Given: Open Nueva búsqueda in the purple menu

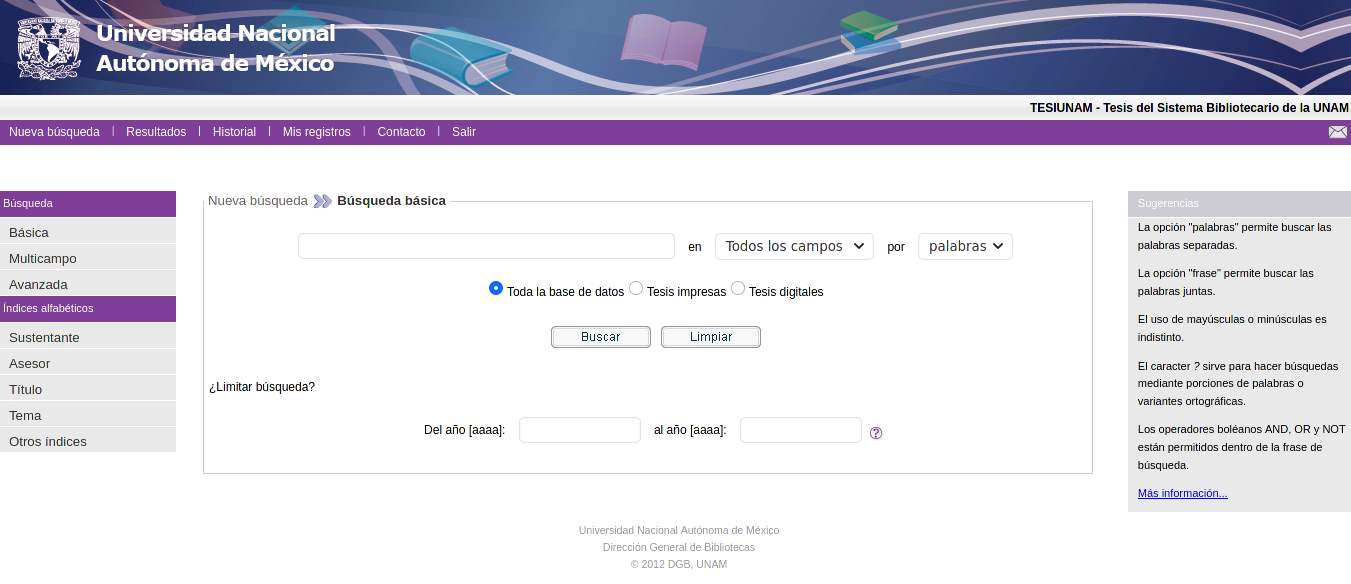Looking at the screenshot, I should (x=54, y=132).
